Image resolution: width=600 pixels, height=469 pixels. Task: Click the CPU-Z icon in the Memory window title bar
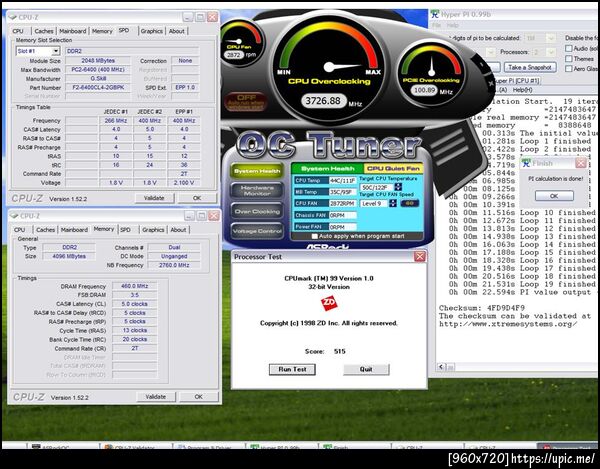click(14, 215)
